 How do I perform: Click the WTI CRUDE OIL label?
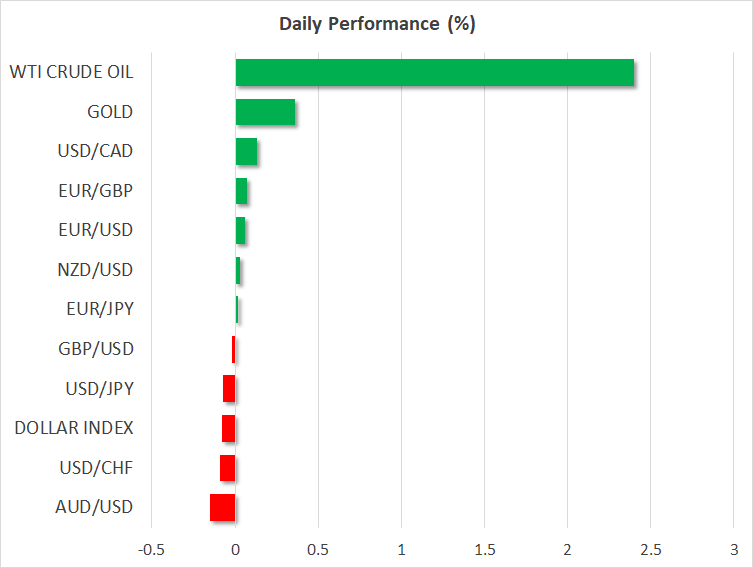(x=71, y=72)
